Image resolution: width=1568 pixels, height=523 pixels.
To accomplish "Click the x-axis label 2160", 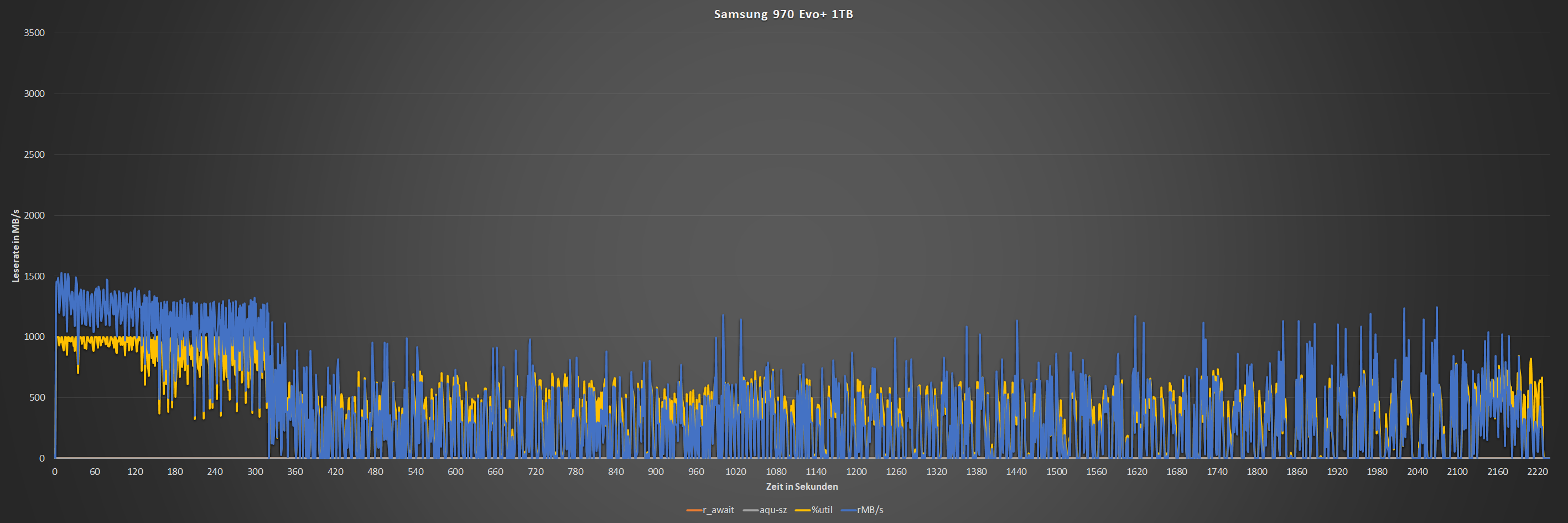I will (1497, 472).
